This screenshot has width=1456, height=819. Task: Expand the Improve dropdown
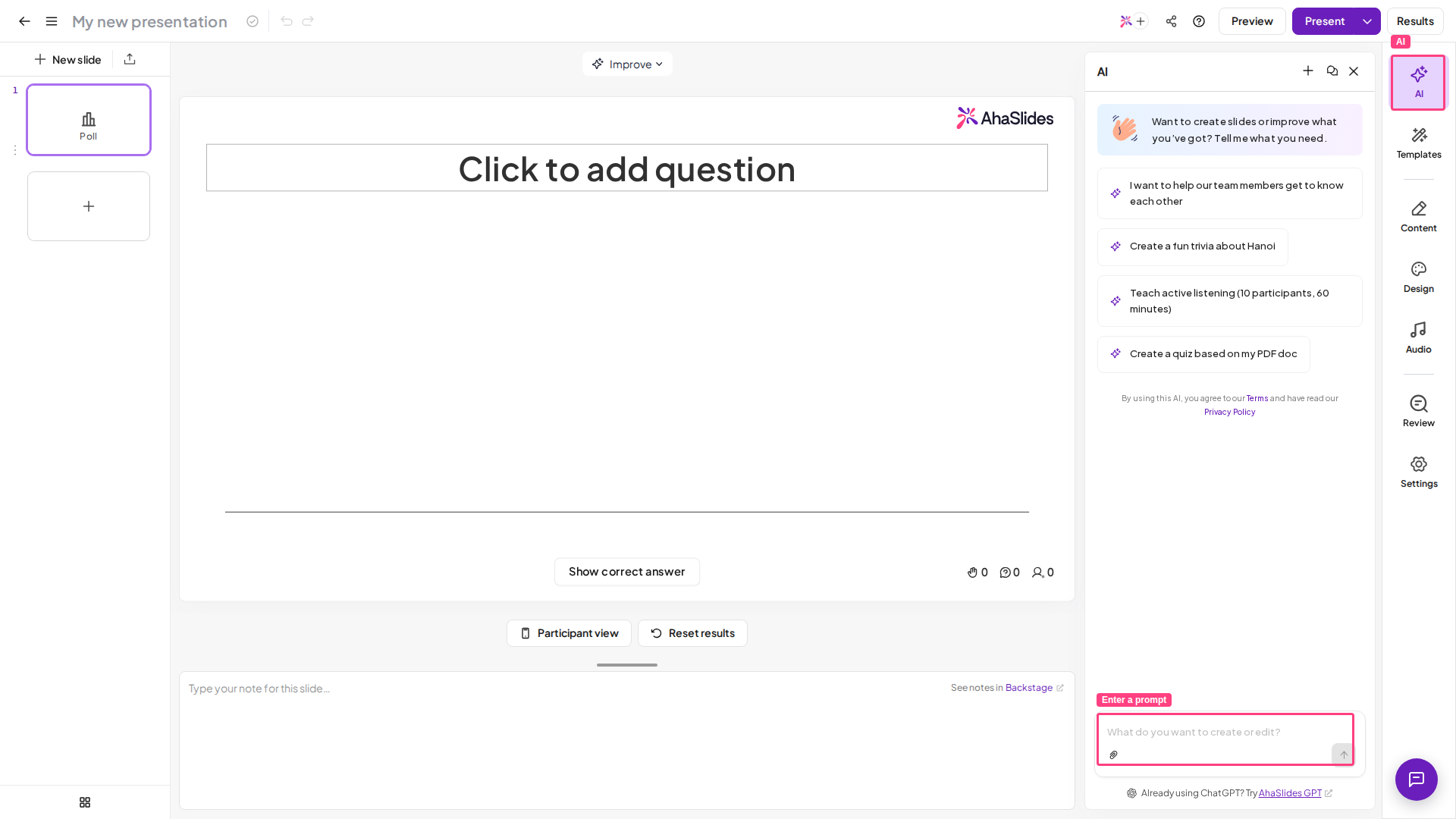point(627,64)
